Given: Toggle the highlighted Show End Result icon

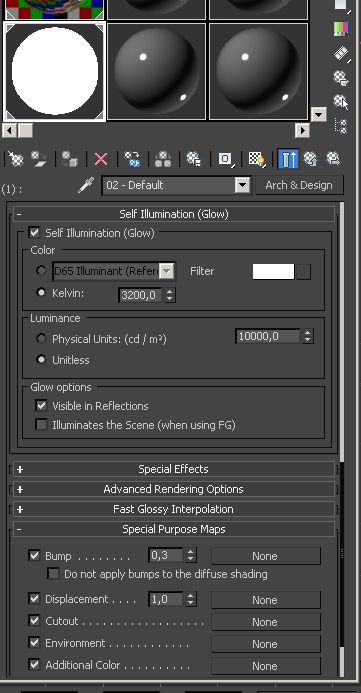Looking at the screenshot, I should [x=288, y=159].
